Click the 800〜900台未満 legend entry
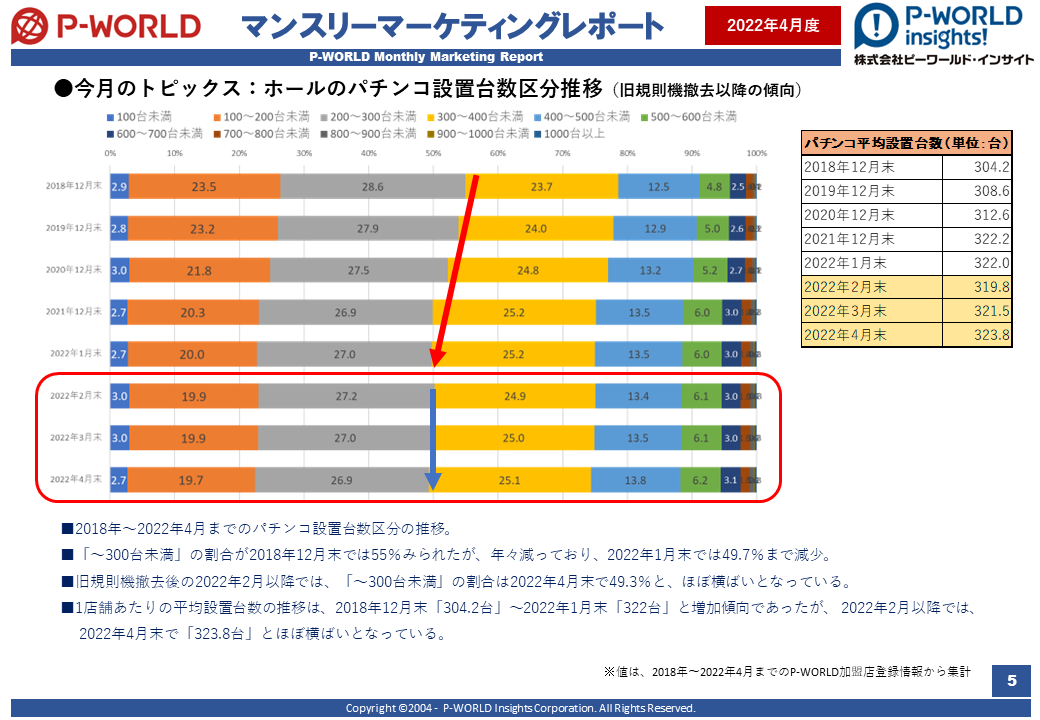This screenshot has height=720, width=1040. tap(368, 134)
